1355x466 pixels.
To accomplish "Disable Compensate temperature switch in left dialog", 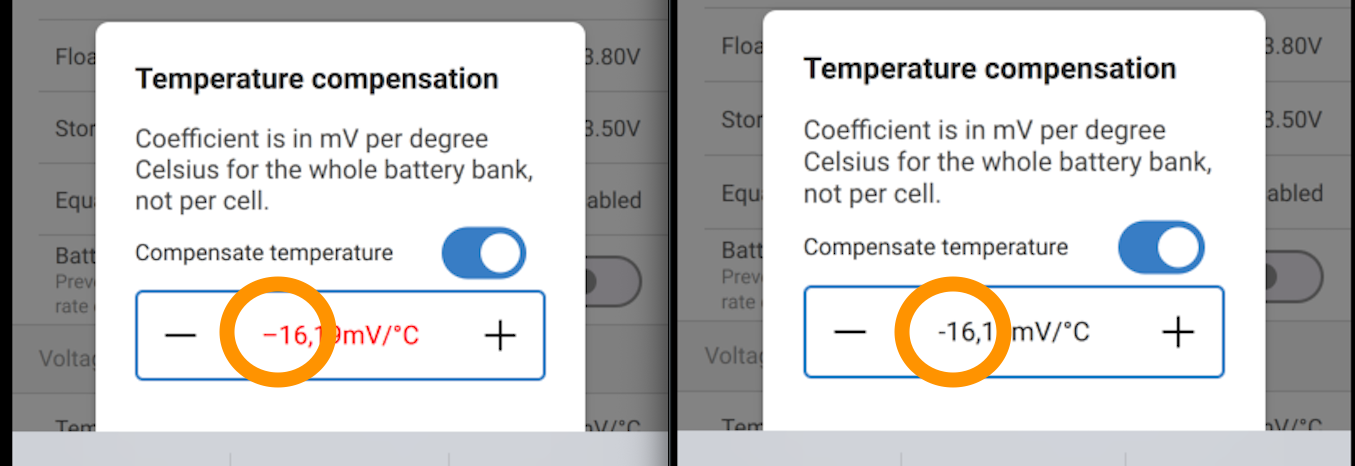I will 484,253.
